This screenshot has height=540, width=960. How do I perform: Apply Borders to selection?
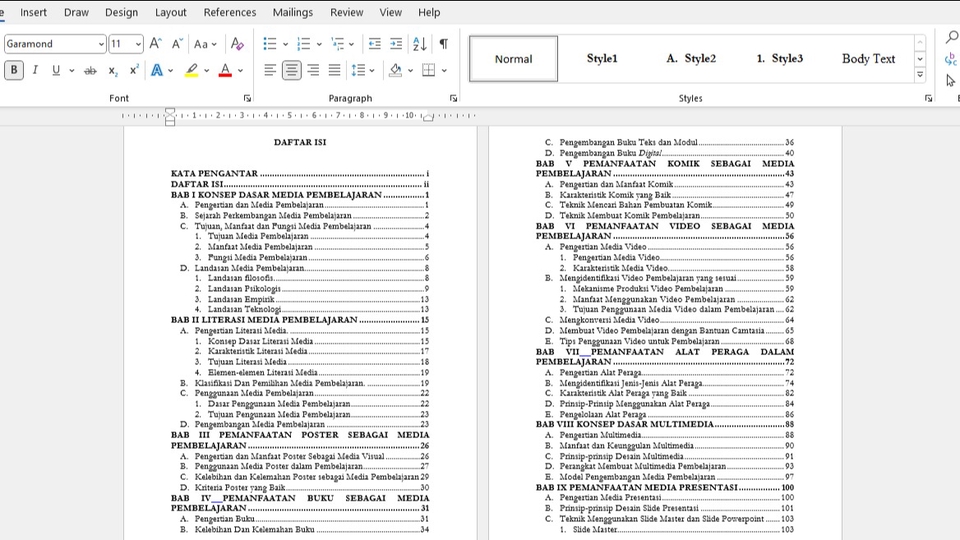429,70
